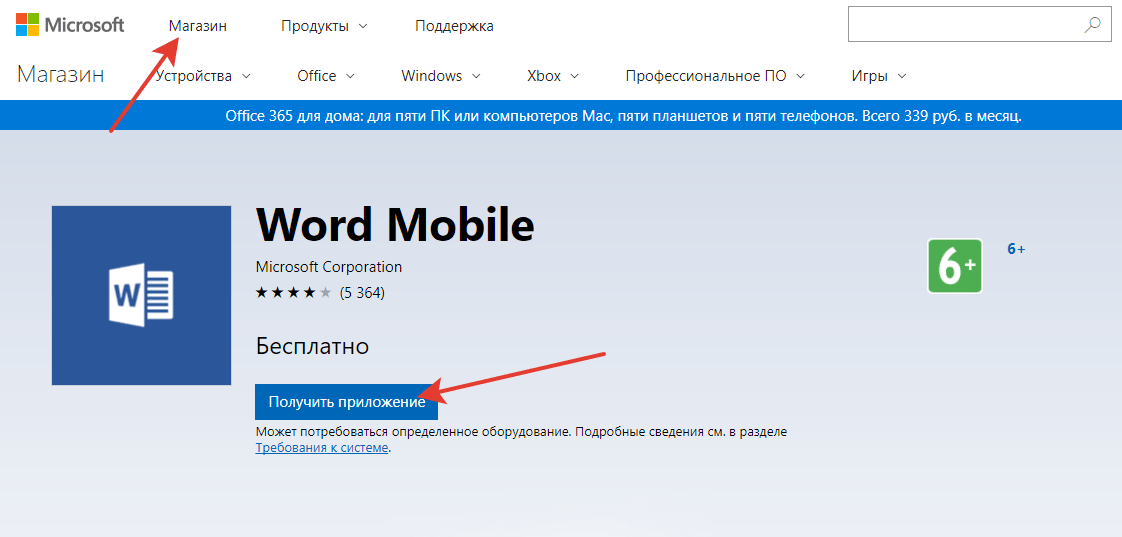Expand the Игры store menu

coord(879,76)
